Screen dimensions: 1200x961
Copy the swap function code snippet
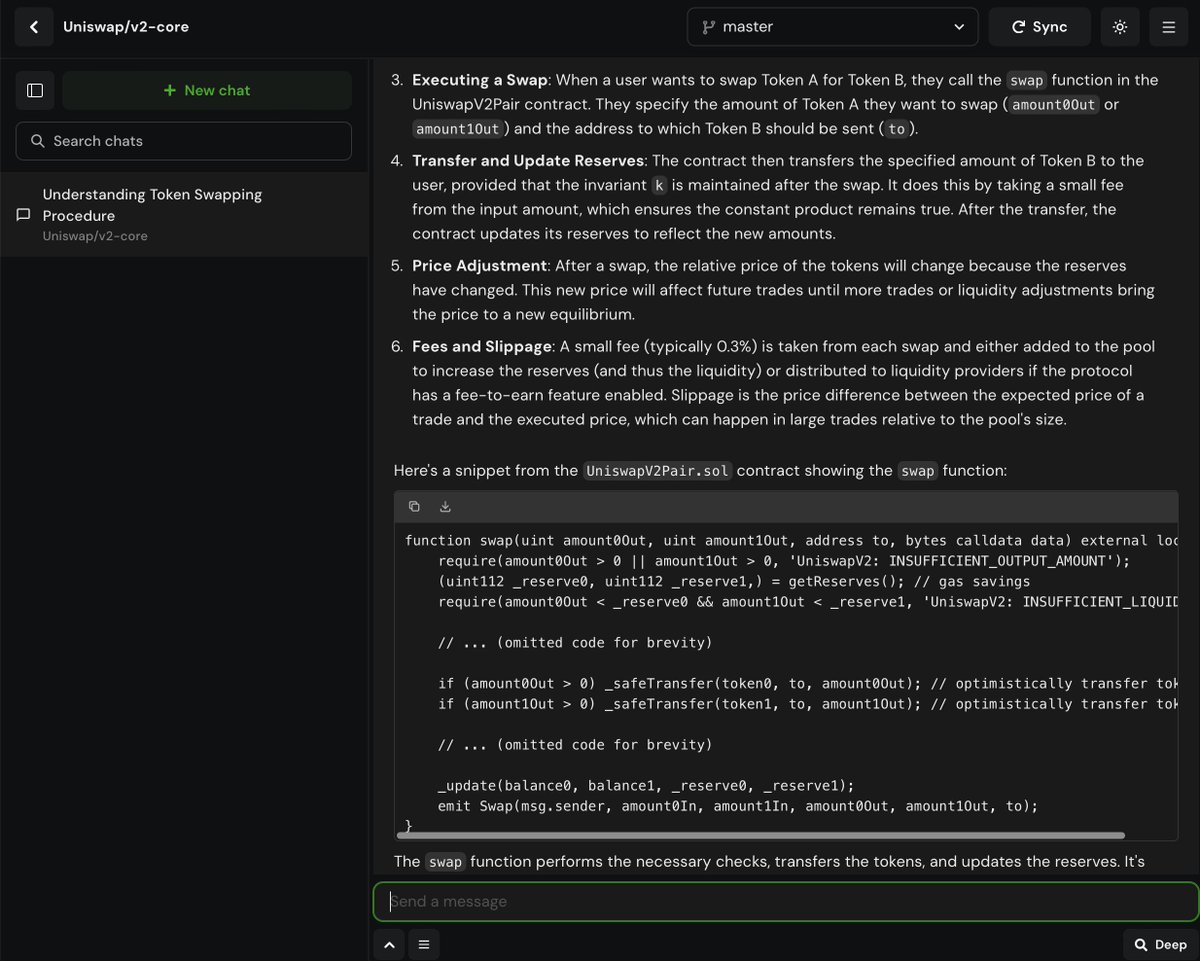coord(414,506)
